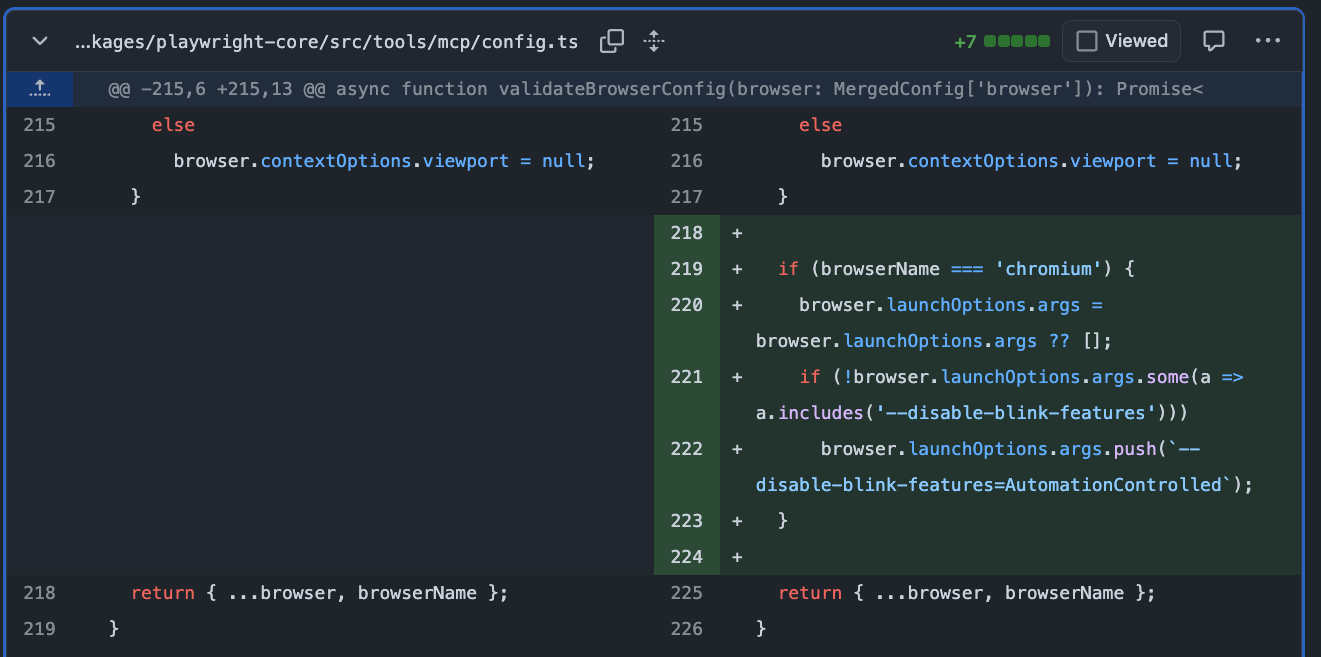Image resolution: width=1321 pixels, height=657 pixels.
Task: Click left-side "return { ...browser, browserName };" line
Action: click(x=319, y=593)
